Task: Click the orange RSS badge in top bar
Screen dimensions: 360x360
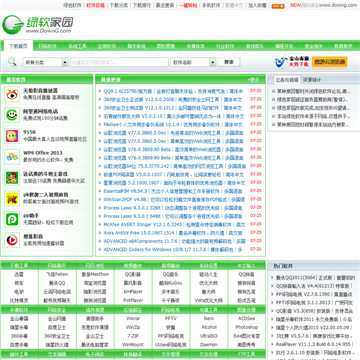Action: 278,6
